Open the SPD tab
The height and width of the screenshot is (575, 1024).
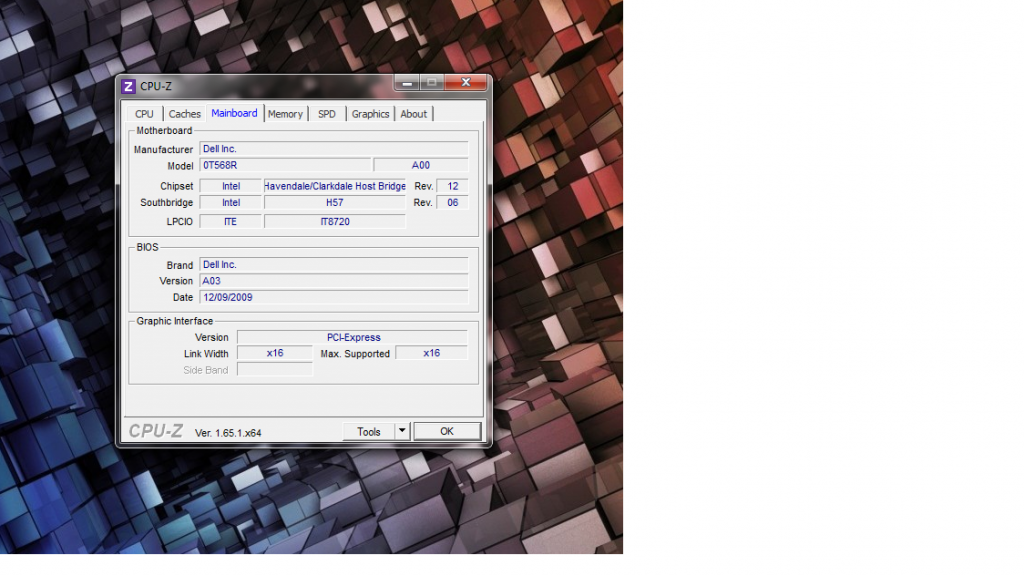pyautogui.click(x=327, y=114)
